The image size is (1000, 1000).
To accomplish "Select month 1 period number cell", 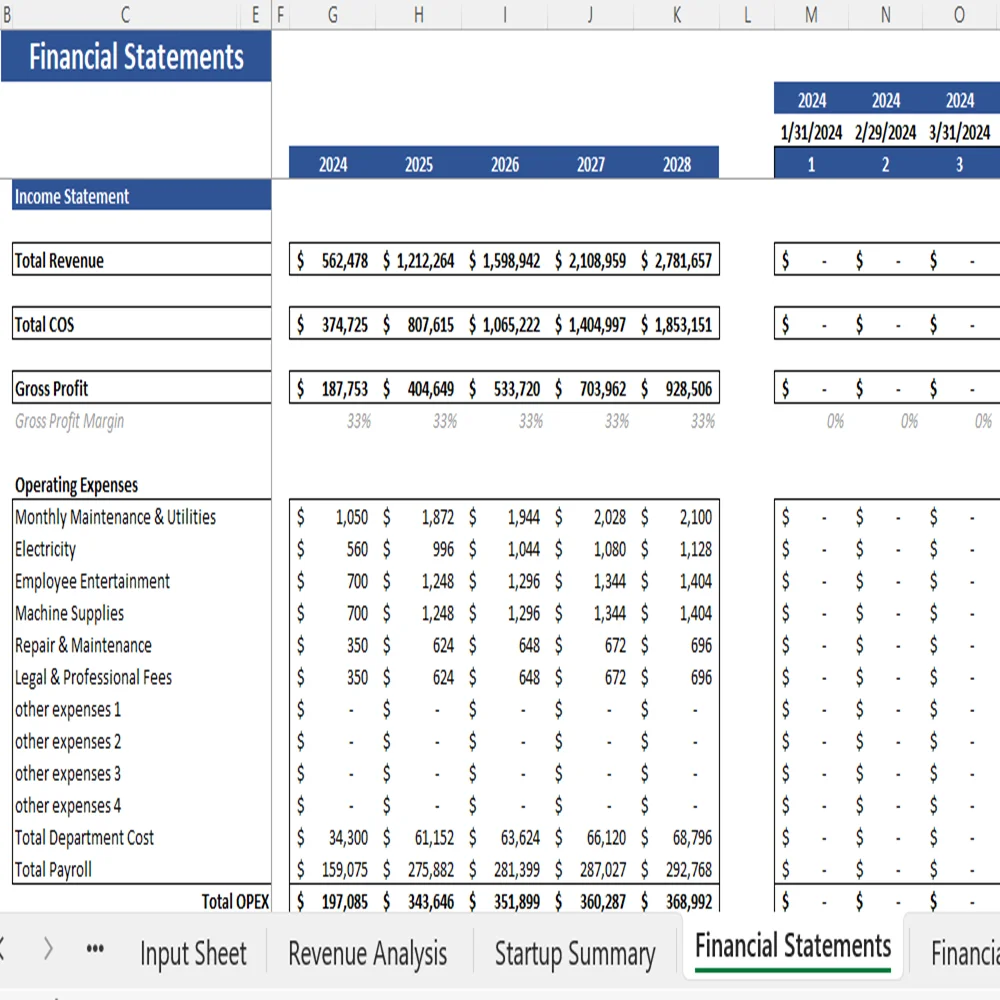I will coord(811,165).
